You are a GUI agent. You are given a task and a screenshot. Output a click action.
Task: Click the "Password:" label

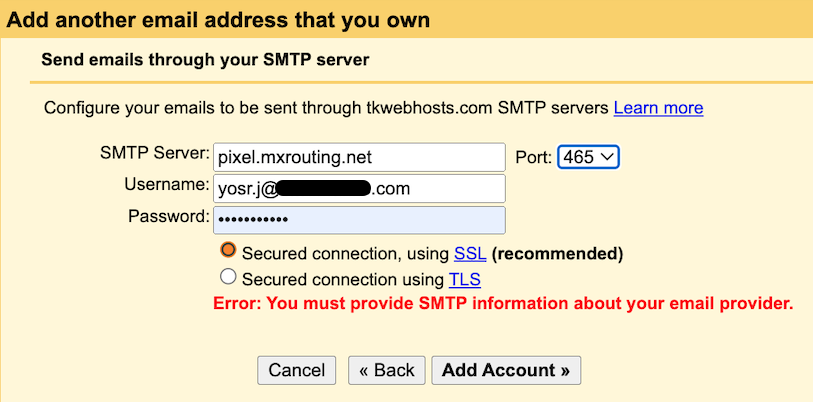pyautogui.click(x=168, y=216)
